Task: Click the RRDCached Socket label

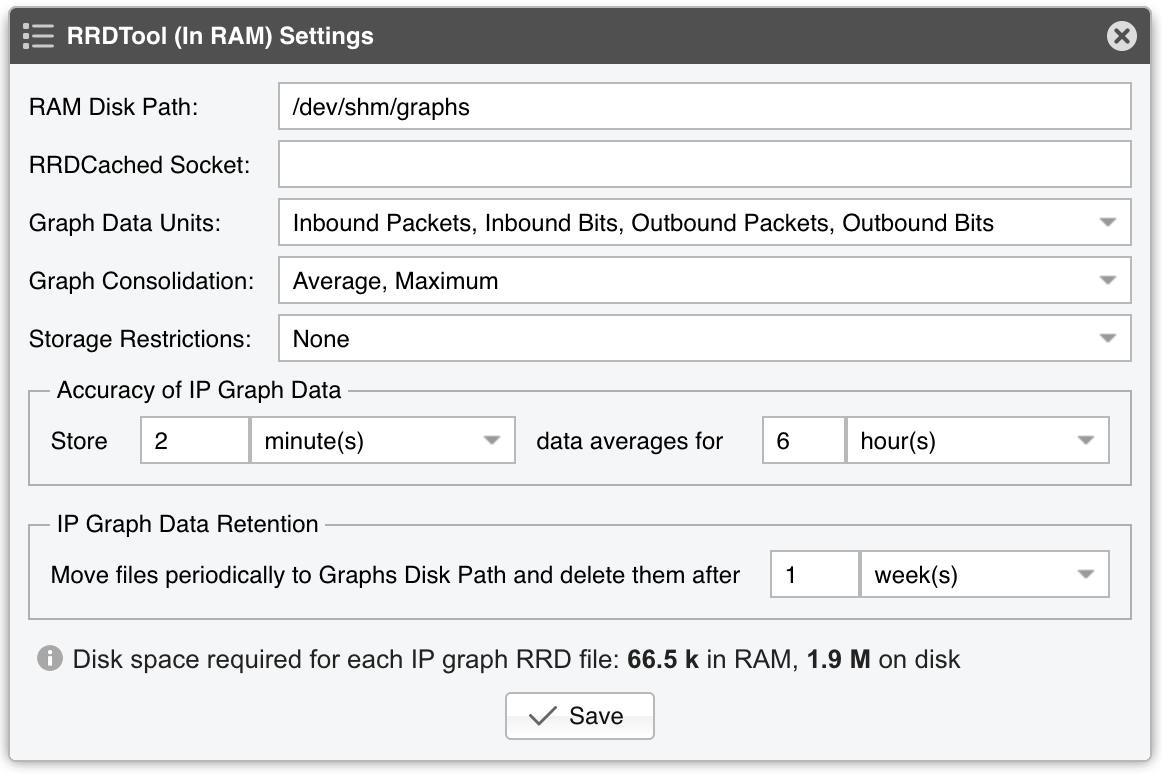Action: pyautogui.click(x=139, y=165)
